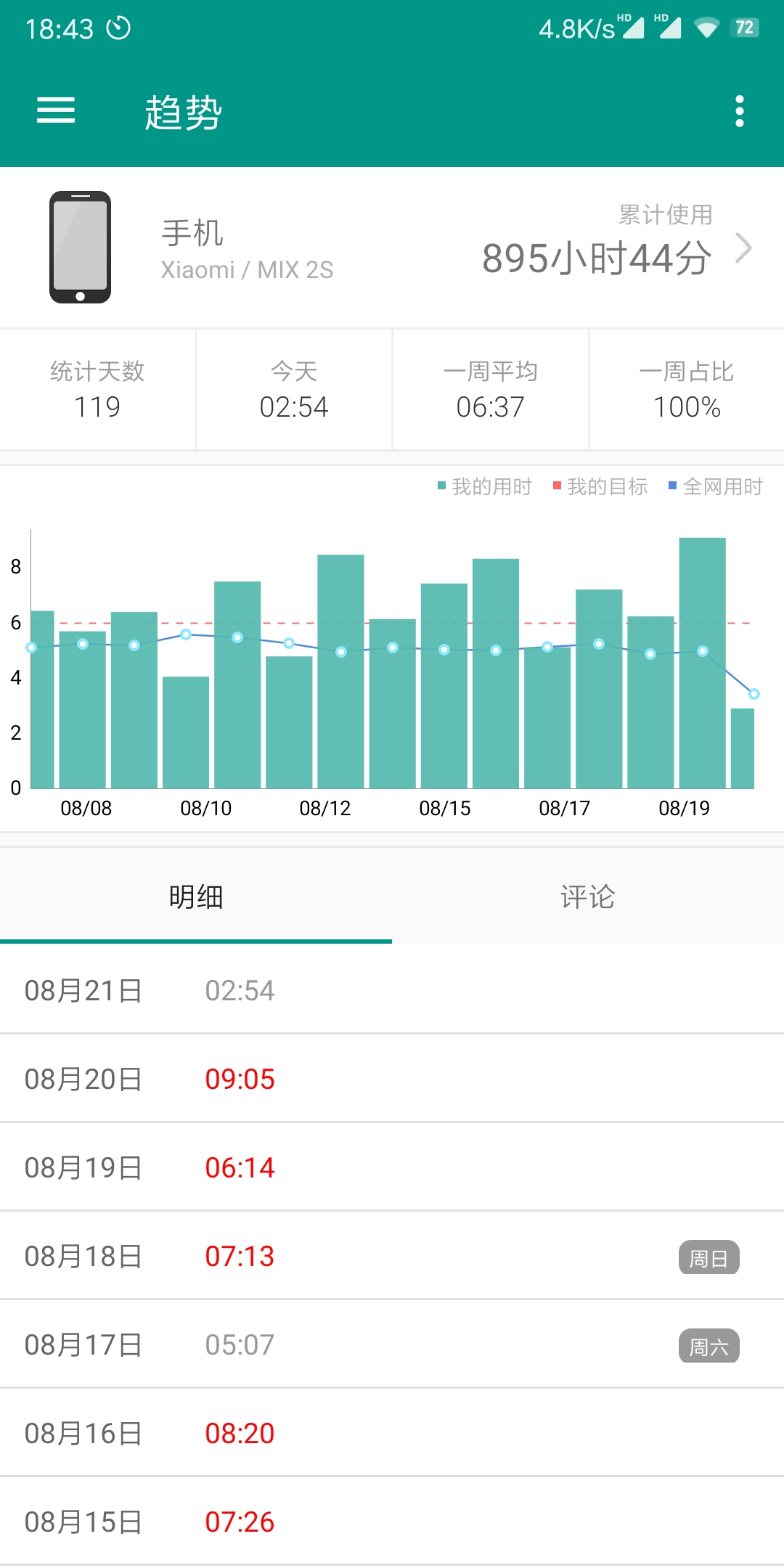The height and width of the screenshot is (1568, 784).
Task: Switch to the 评论 tab
Action: point(587,897)
